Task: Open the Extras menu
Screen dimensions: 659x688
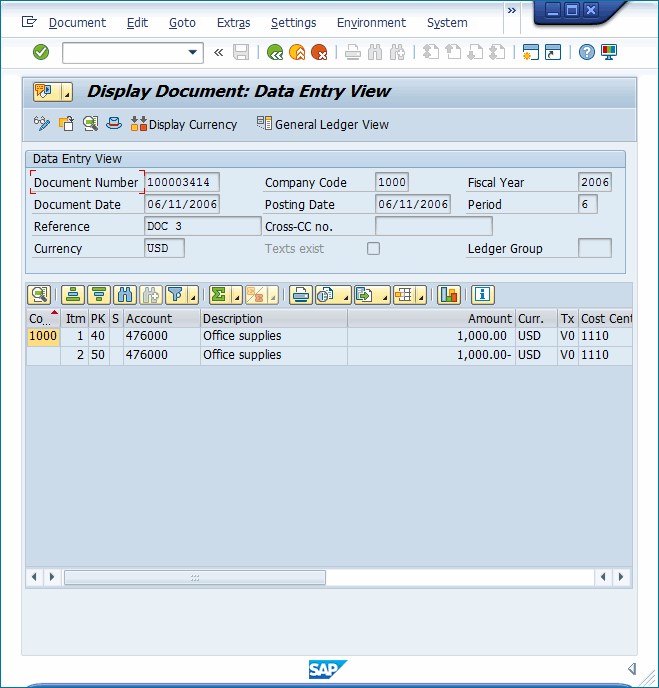Action: point(233,22)
